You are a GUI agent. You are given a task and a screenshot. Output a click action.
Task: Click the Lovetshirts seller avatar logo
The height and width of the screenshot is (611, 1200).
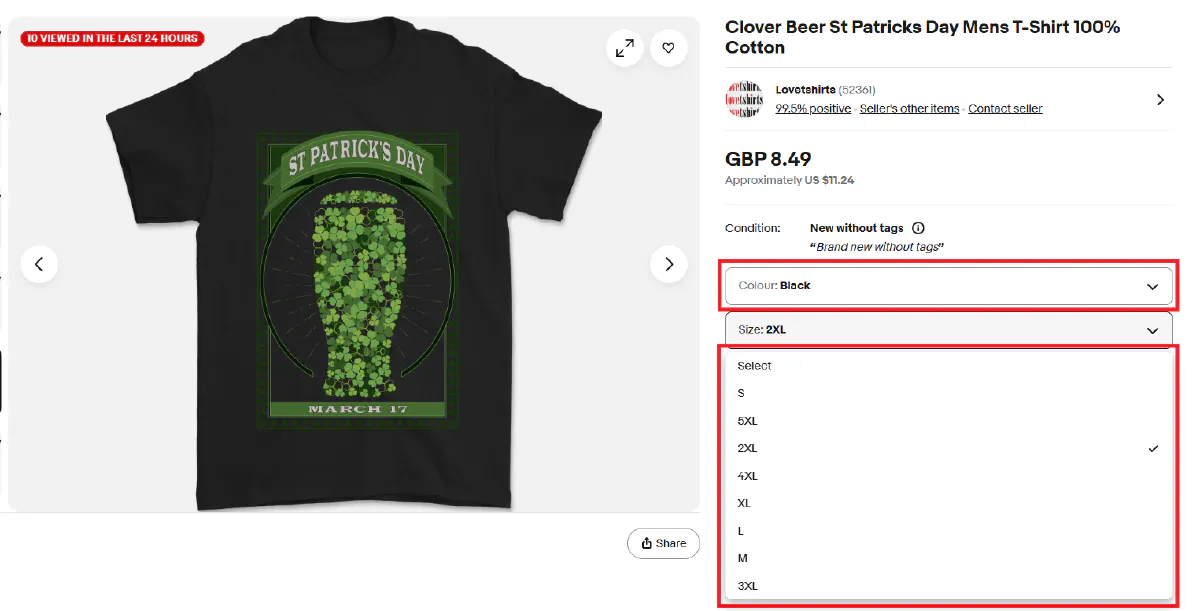tap(743, 99)
